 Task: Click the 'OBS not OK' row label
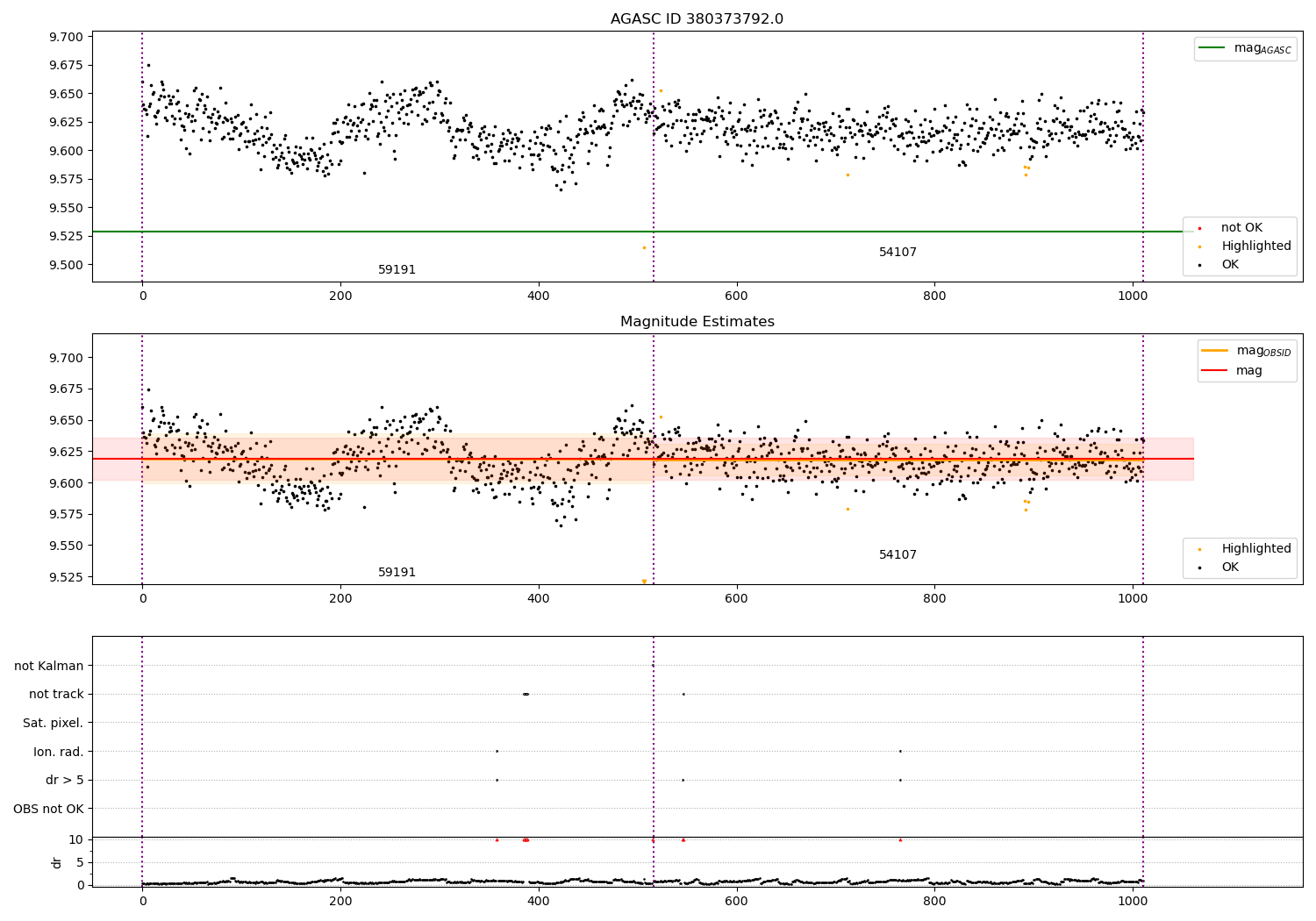tap(49, 809)
